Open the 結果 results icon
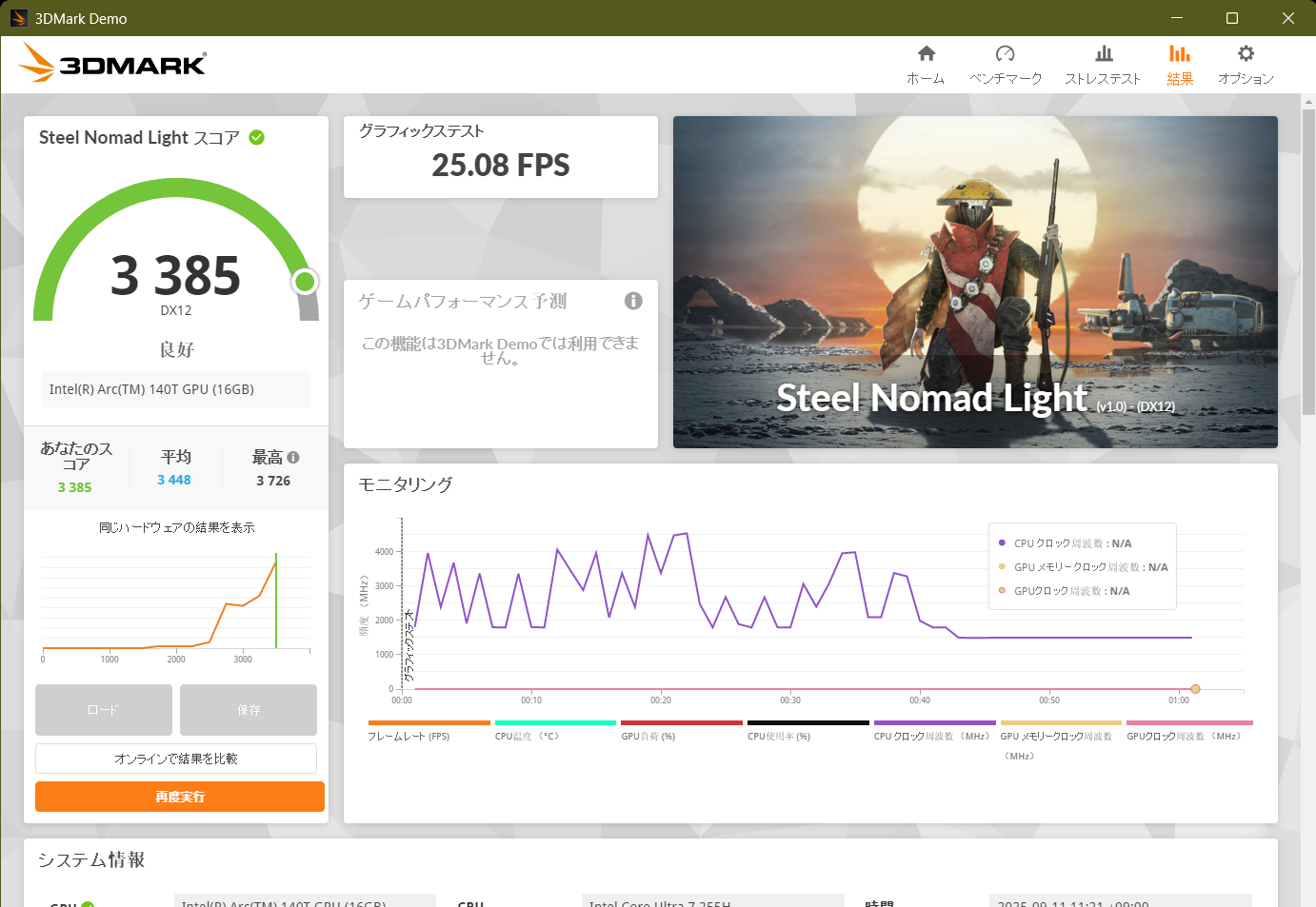 click(1180, 54)
